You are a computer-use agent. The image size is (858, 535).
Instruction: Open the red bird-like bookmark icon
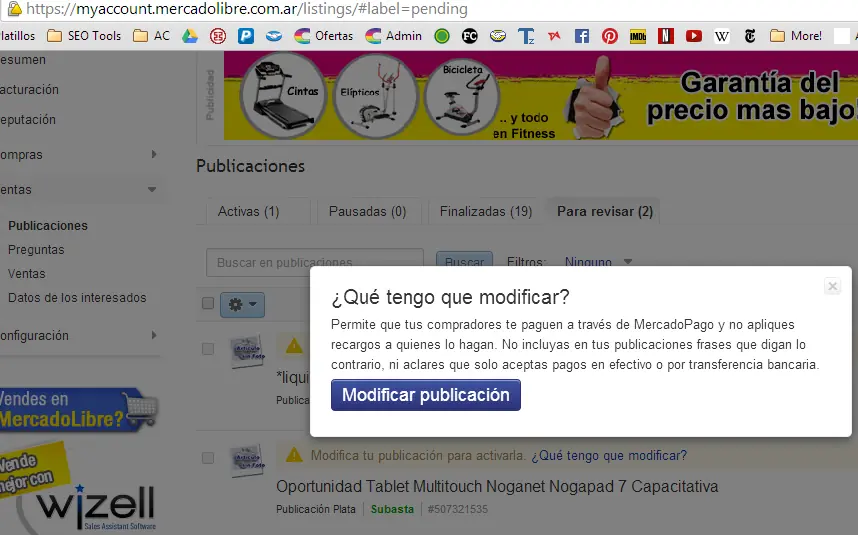pyautogui.click(x=554, y=36)
